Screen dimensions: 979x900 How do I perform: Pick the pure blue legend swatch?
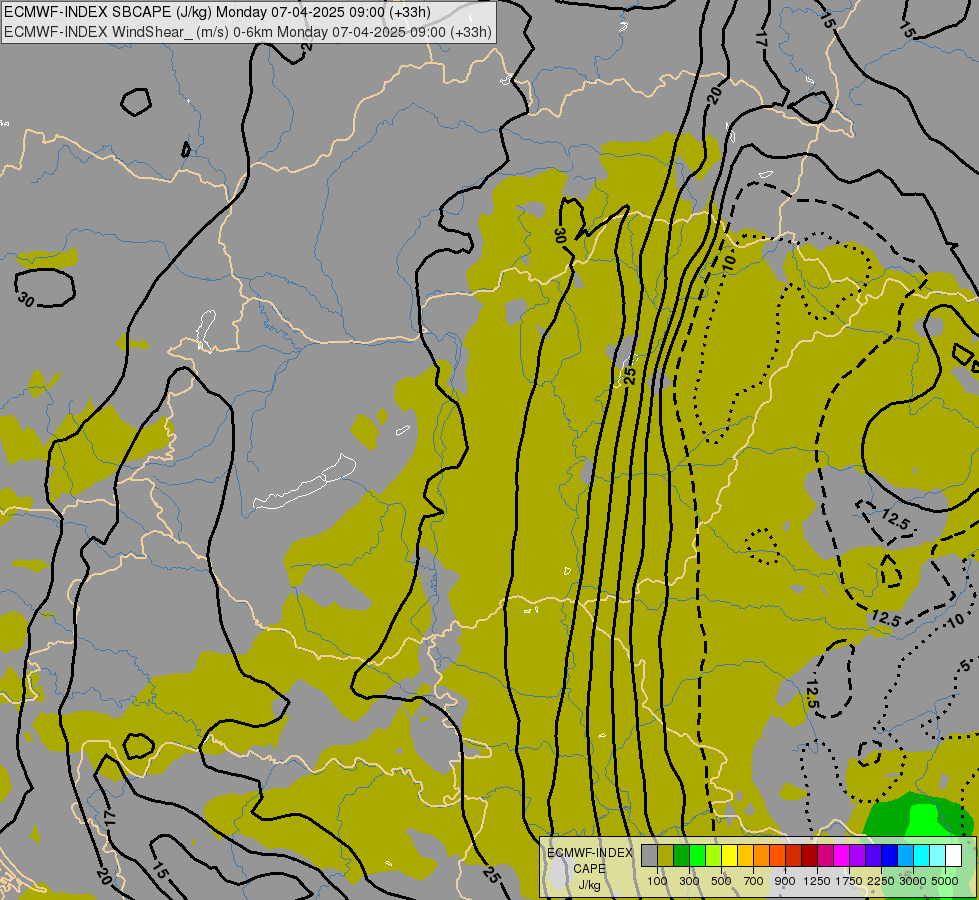889,855
